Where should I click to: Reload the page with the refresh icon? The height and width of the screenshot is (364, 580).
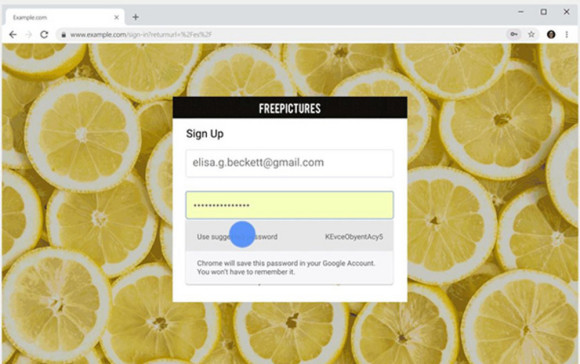[44, 34]
